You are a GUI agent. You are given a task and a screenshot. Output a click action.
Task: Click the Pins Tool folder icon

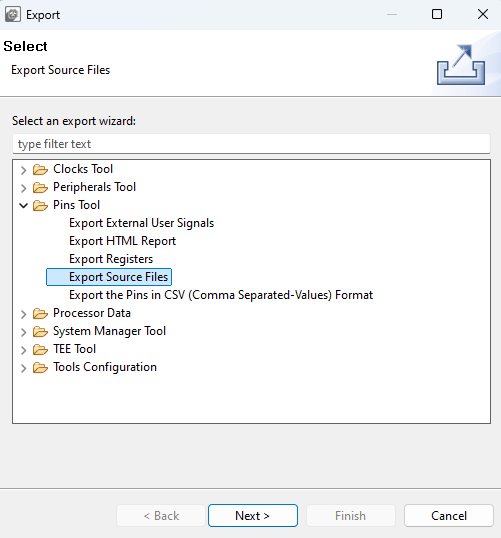click(40, 206)
